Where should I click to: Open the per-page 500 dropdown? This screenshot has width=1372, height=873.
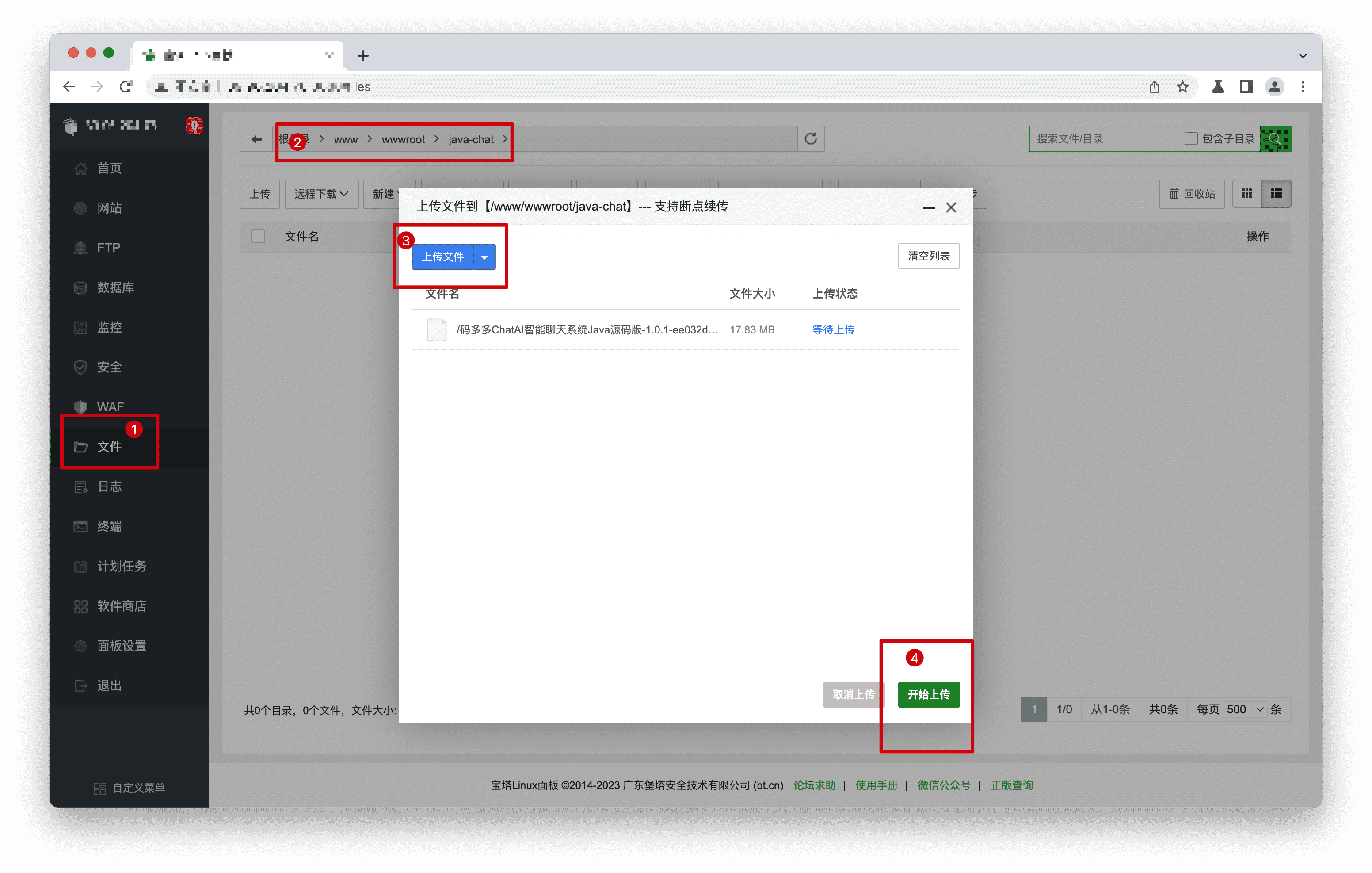[1244, 709]
